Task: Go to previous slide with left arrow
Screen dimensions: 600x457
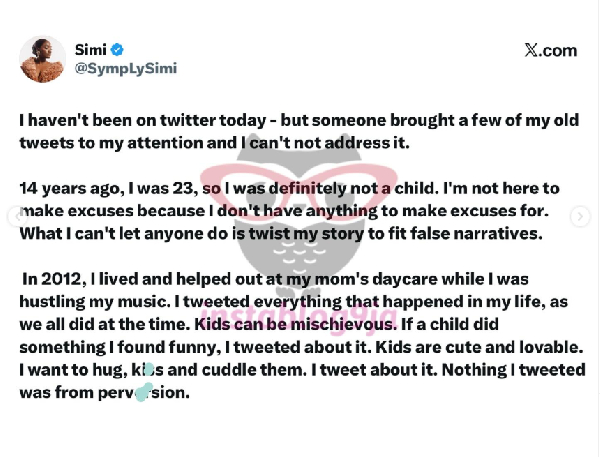Action: [x=14, y=216]
